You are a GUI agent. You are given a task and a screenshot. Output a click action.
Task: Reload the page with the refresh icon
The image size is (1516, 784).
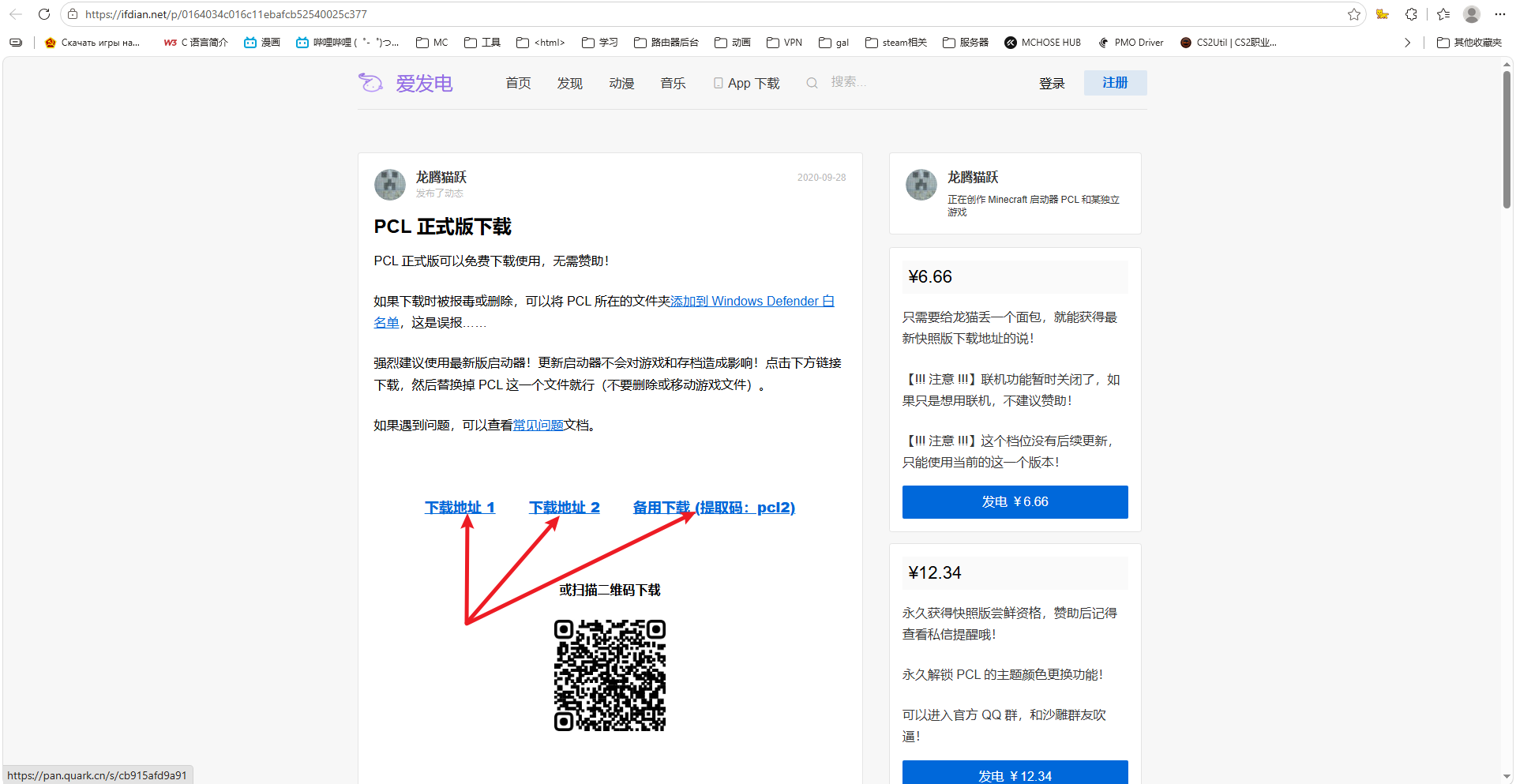44,14
